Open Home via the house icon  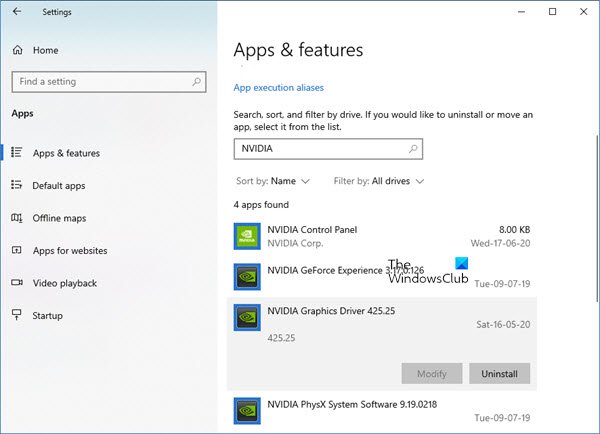[18, 50]
